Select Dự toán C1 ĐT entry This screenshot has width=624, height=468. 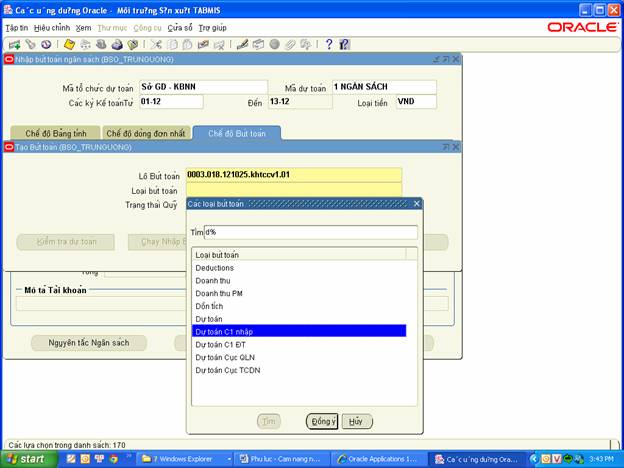(x=299, y=345)
